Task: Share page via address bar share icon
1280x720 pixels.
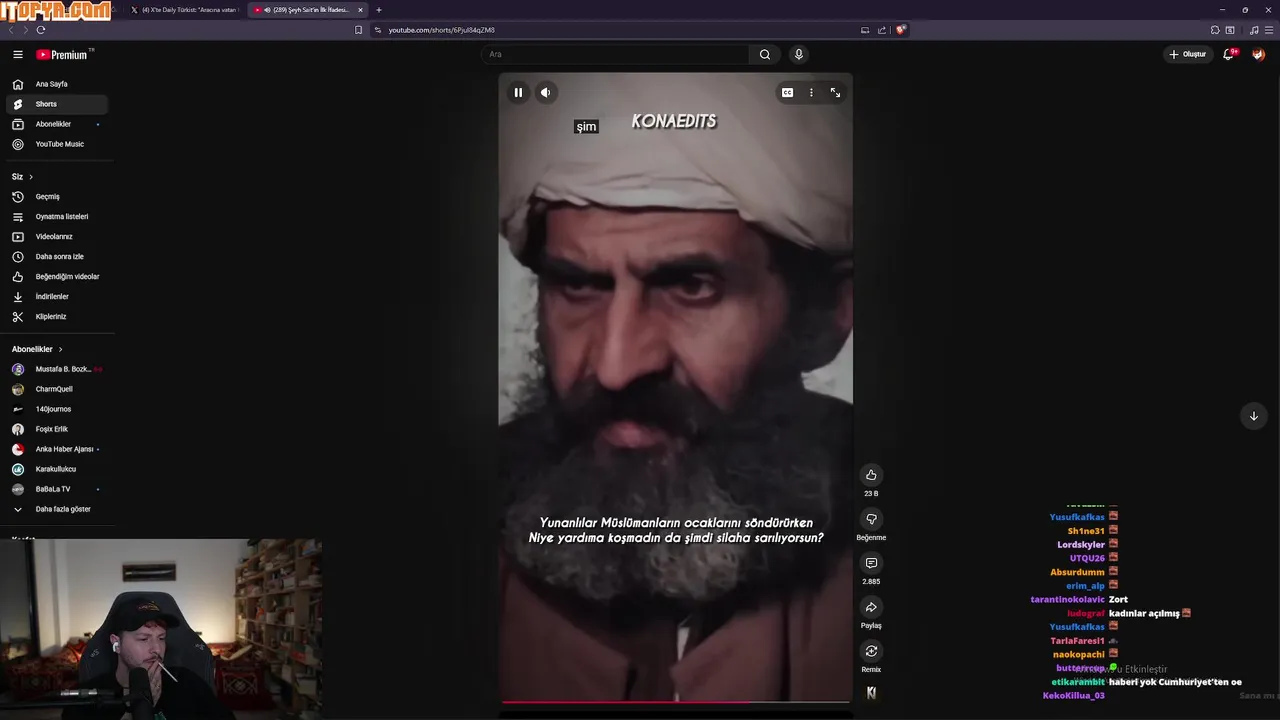Action: pos(881,30)
